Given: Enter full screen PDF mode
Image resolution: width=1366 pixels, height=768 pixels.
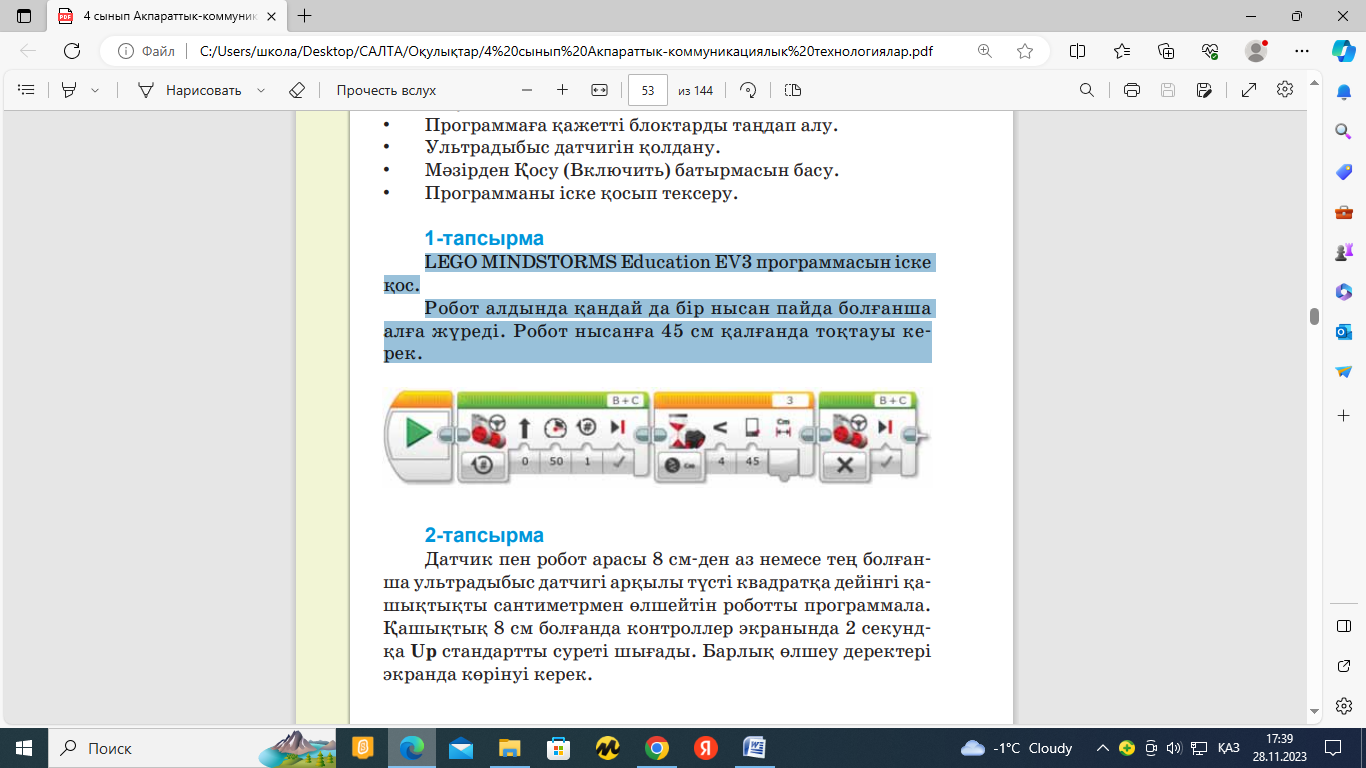Looking at the screenshot, I should click(x=1249, y=90).
